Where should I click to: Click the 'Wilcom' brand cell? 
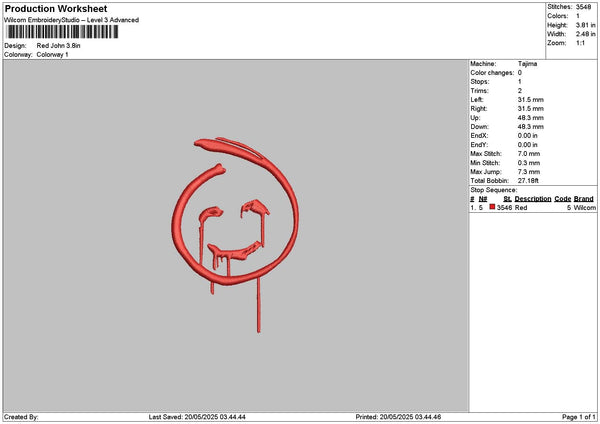click(584, 208)
